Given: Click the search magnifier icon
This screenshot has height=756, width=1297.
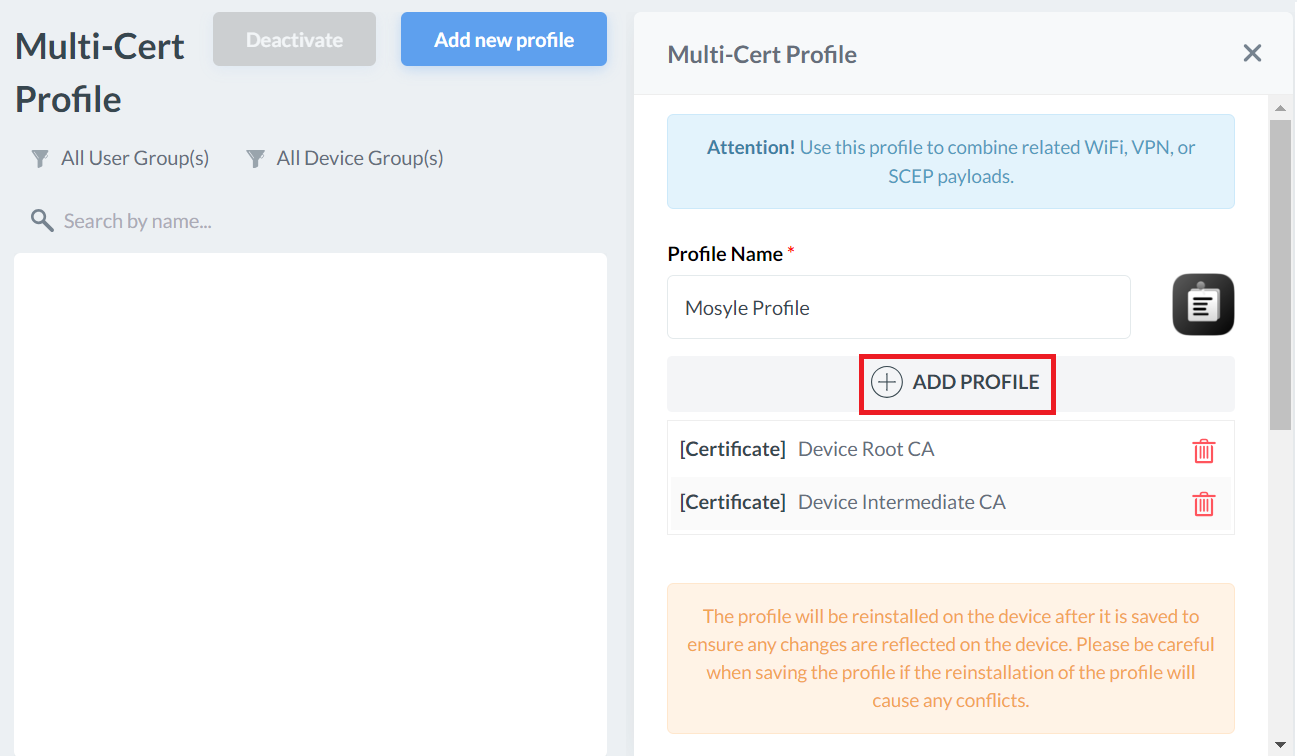Looking at the screenshot, I should coord(41,221).
